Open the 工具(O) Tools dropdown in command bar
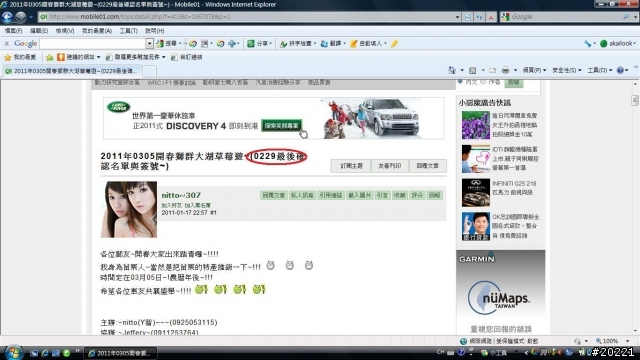Image resolution: width=640 pixels, height=360 pixels. coord(600,70)
